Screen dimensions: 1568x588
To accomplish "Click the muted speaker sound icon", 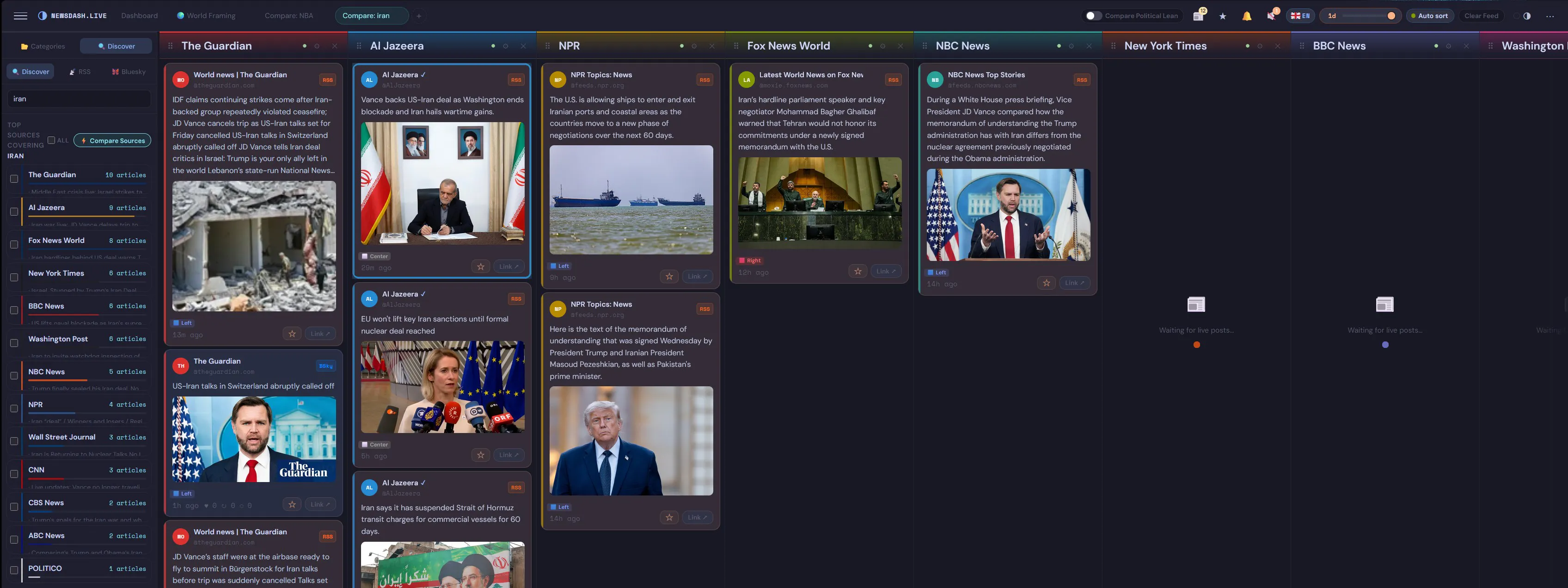I will tap(1271, 16).
